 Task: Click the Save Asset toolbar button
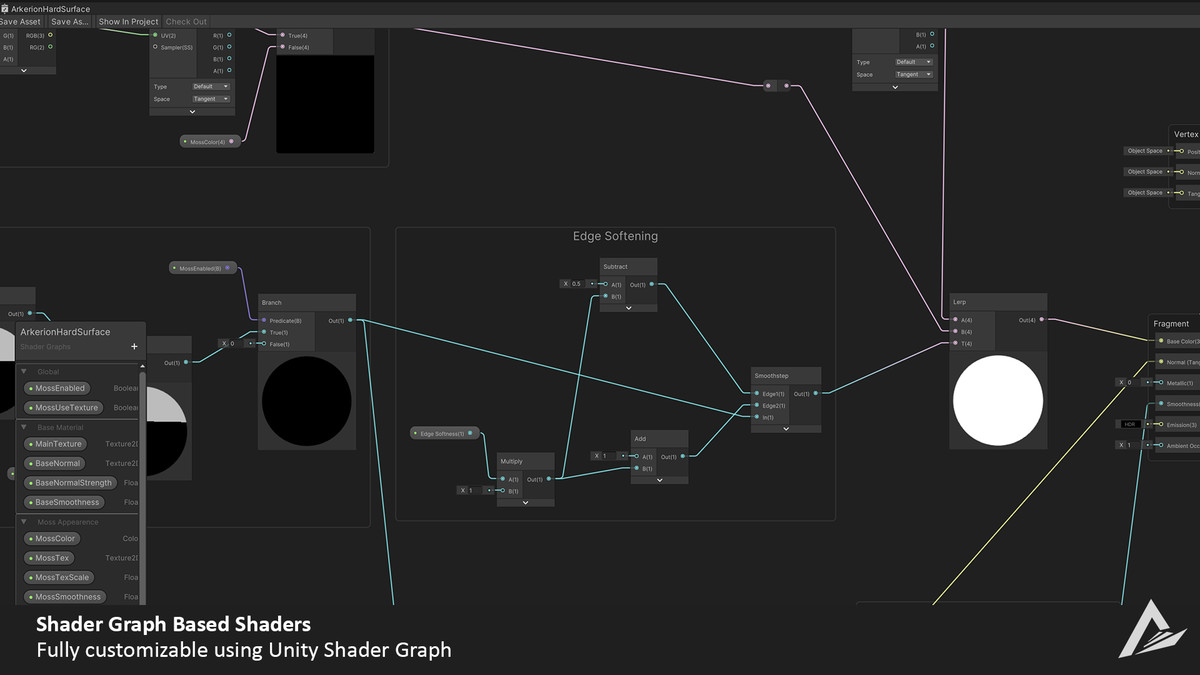click(x=20, y=21)
